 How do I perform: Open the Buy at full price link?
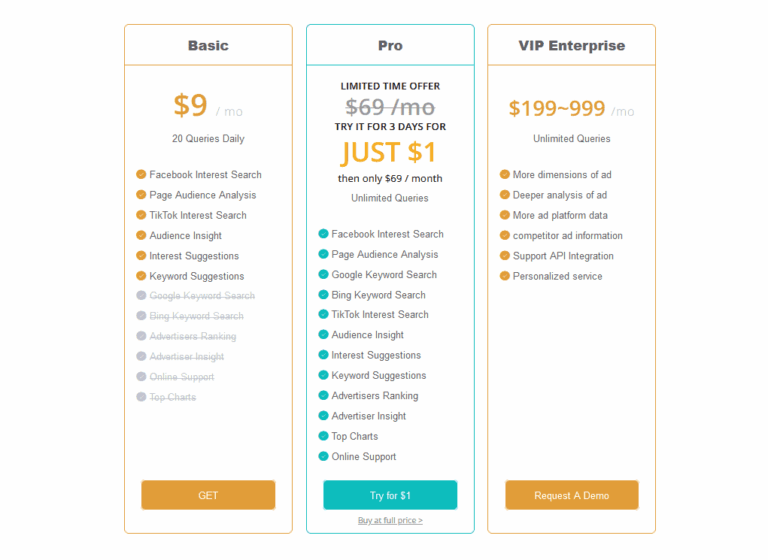pyautogui.click(x=390, y=520)
